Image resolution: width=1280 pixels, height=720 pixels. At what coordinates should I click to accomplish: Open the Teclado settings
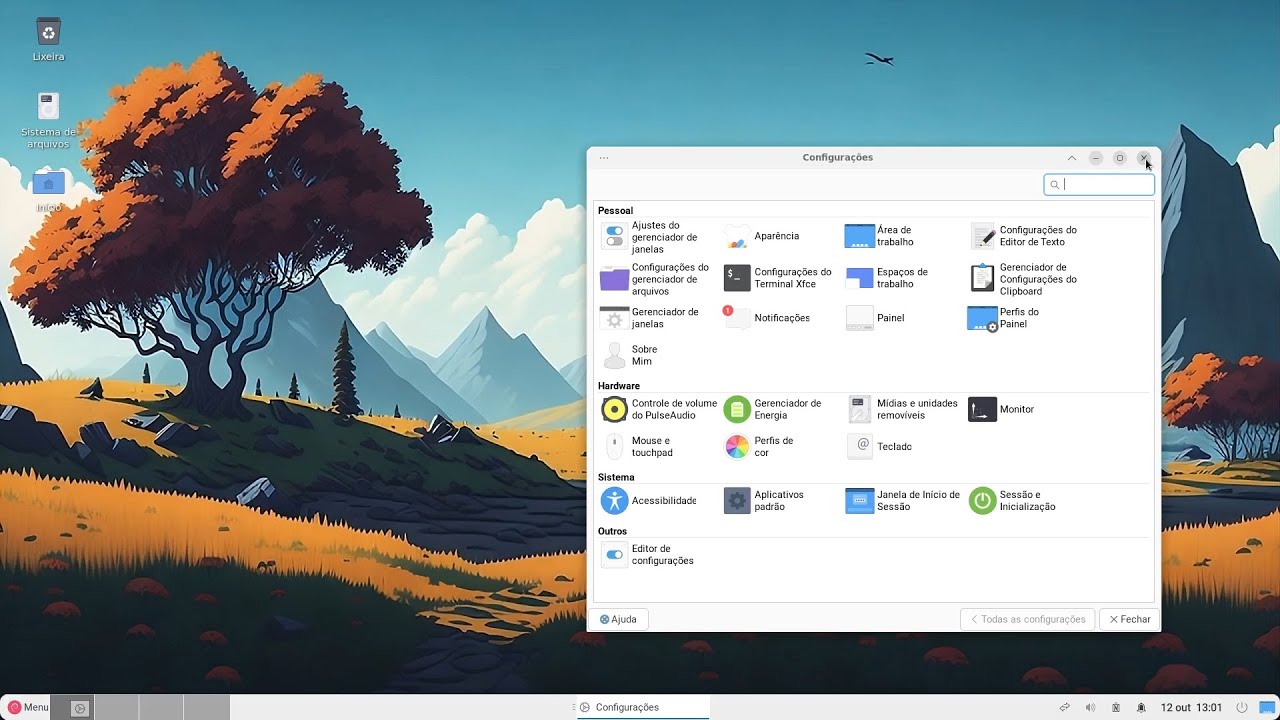click(879, 447)
